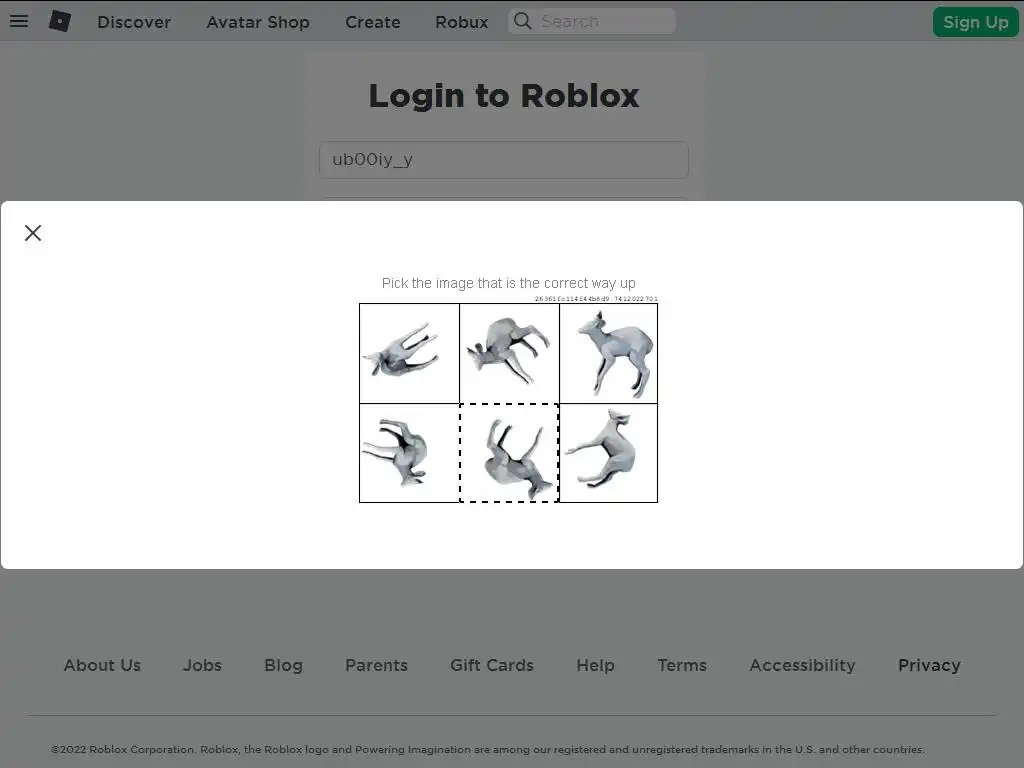Click 'Pick the image that is the correct way up'
Screen dimensions: 1024x768
(509, 283)
